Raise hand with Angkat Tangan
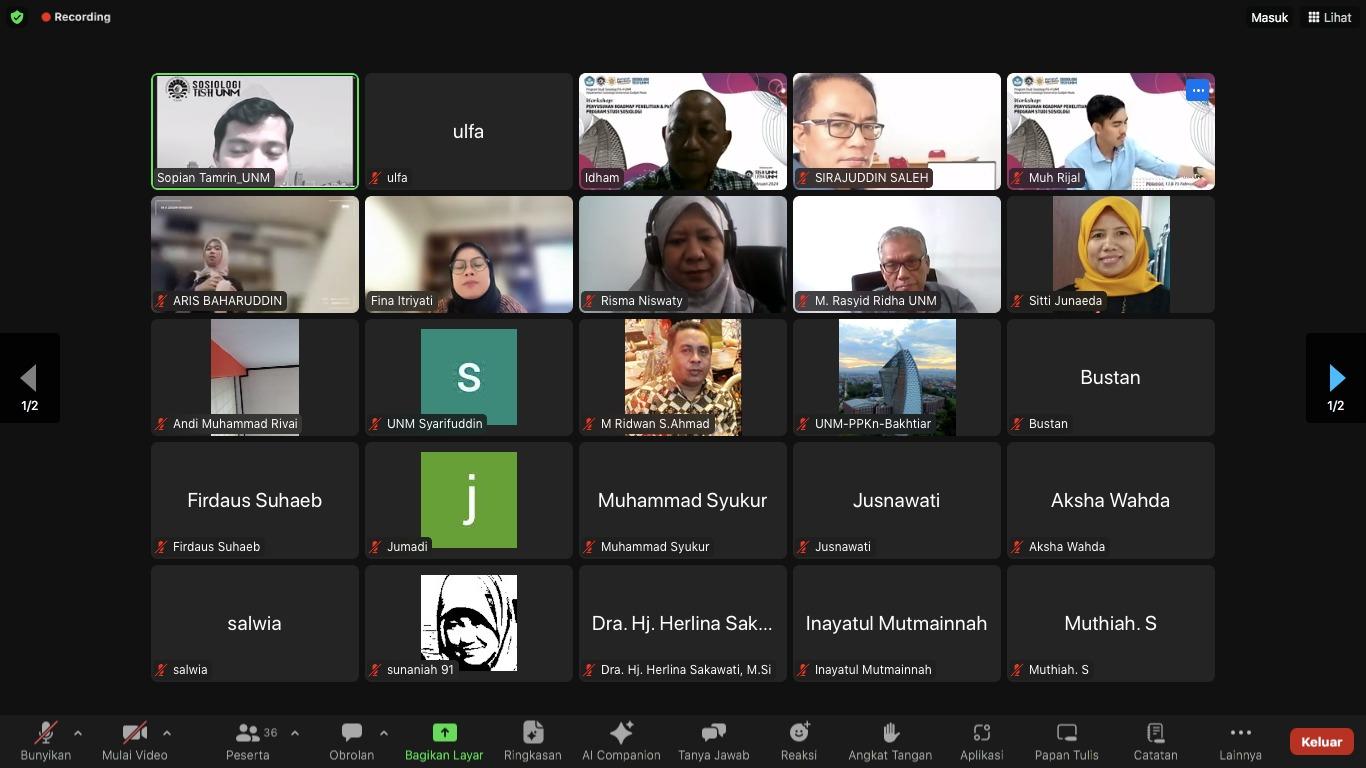1366x768 pixels. pyautogui.click(x=890, y=741)
